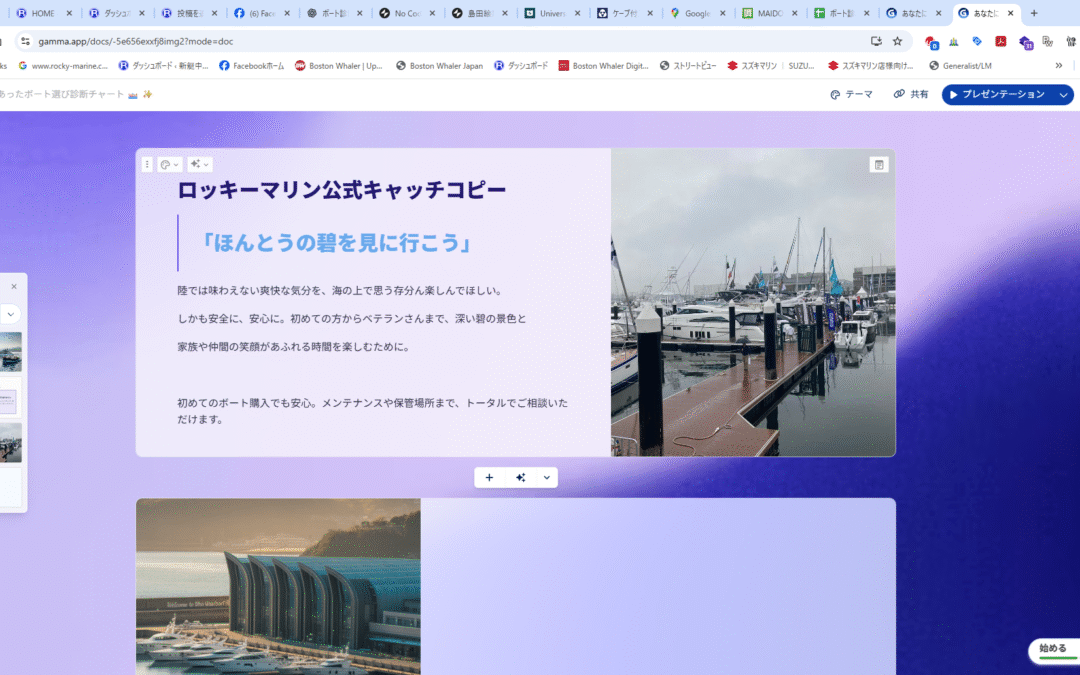This screenshot has height=675, width=1080.
Task: Add a new card with plus button
Action: [489, 477]
